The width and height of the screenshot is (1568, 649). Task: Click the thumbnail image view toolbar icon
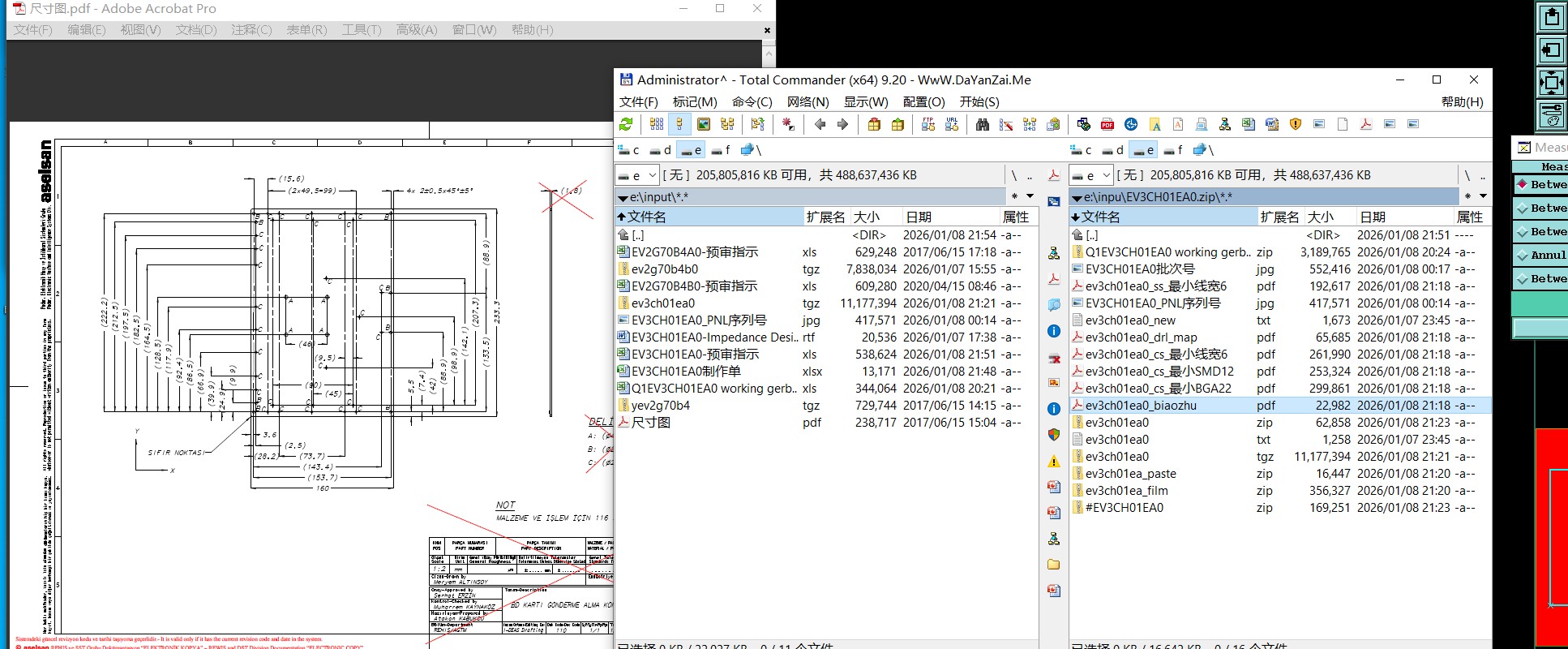[704, 124]
